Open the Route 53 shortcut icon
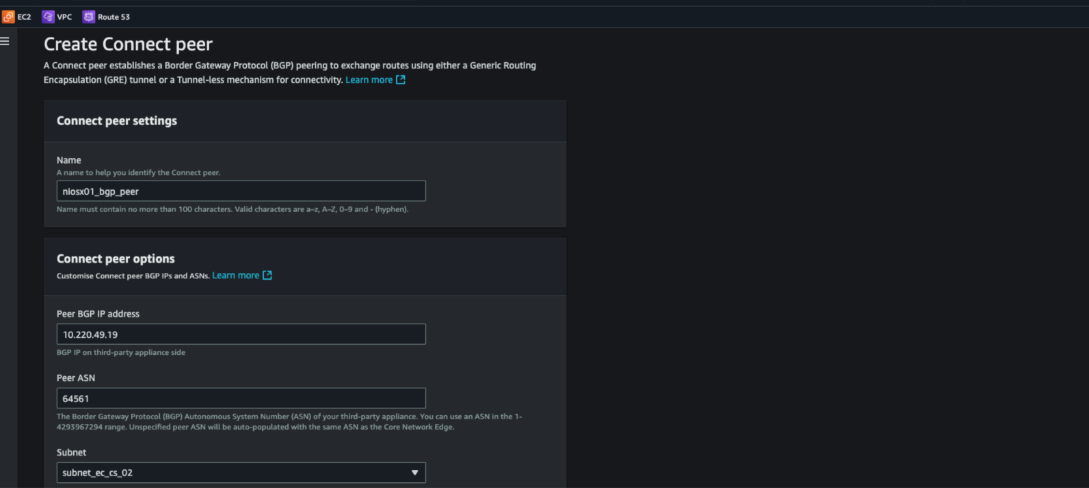The width and height of the screenshot is (1089, 488). 89,17
